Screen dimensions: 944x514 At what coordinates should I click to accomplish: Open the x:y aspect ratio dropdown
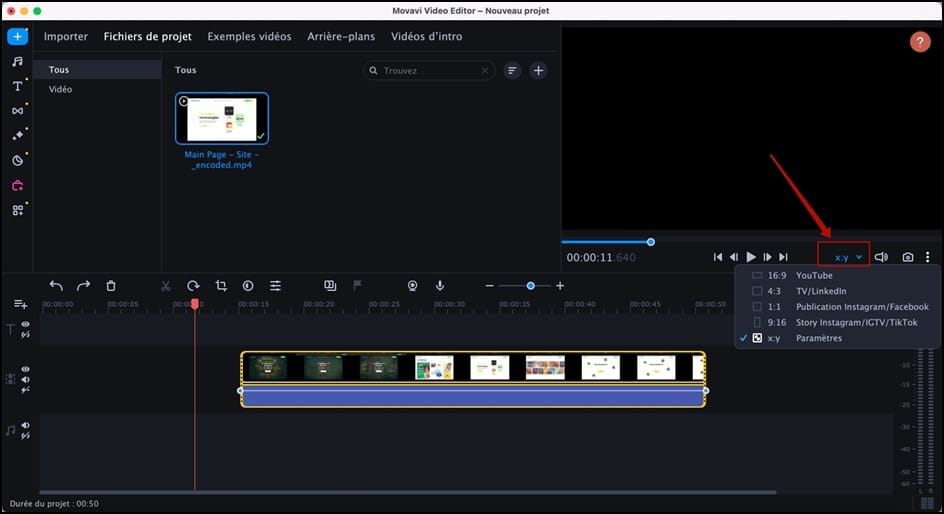(846, 257)
